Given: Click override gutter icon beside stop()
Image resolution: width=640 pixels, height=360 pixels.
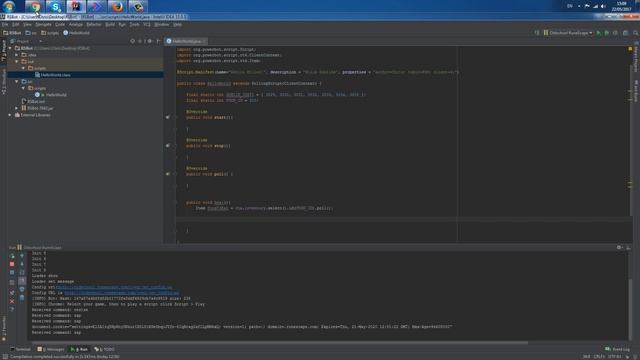Looking at the screenshot, I should [167, 145].
